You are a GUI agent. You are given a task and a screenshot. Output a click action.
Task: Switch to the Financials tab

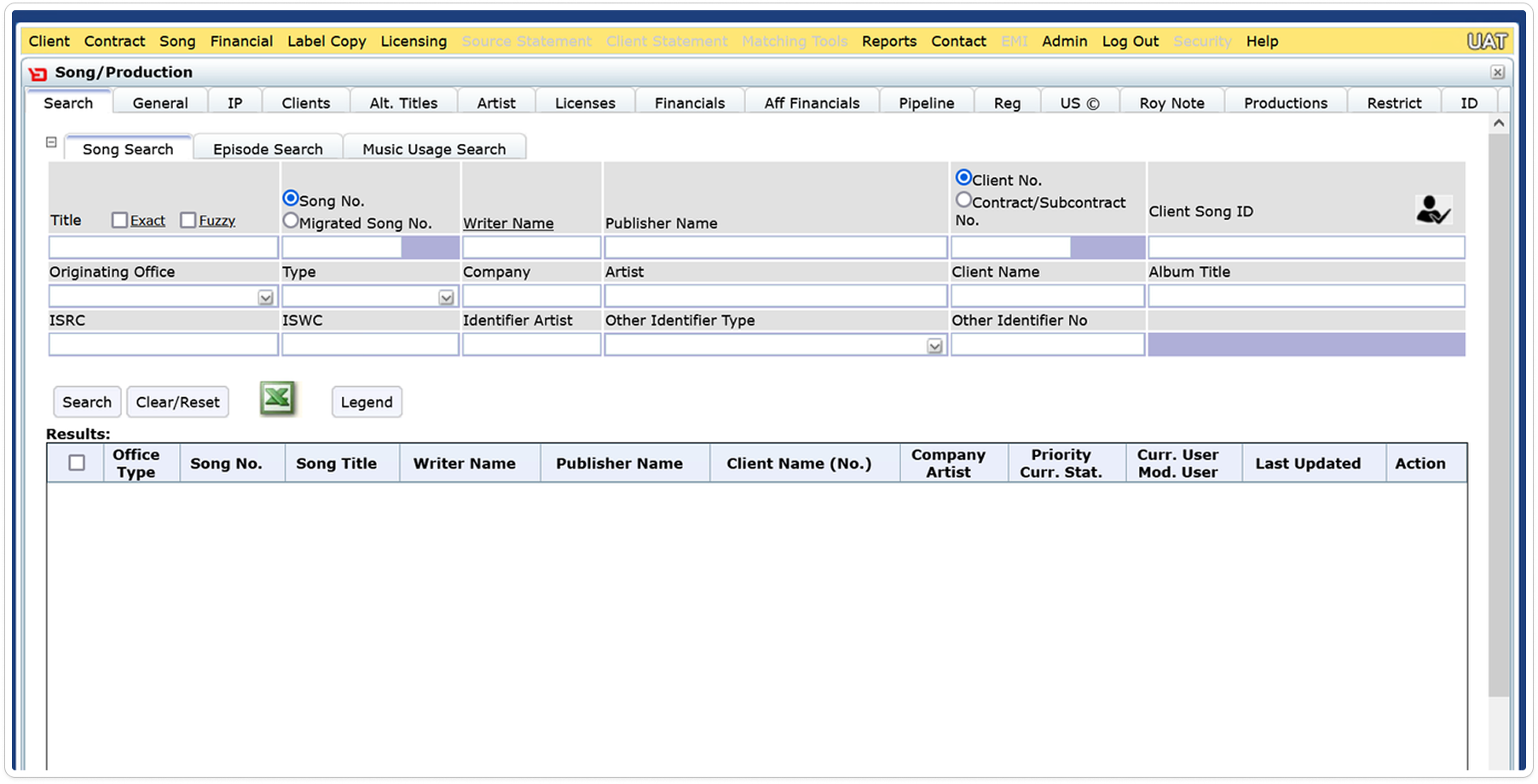click(690, 102)
